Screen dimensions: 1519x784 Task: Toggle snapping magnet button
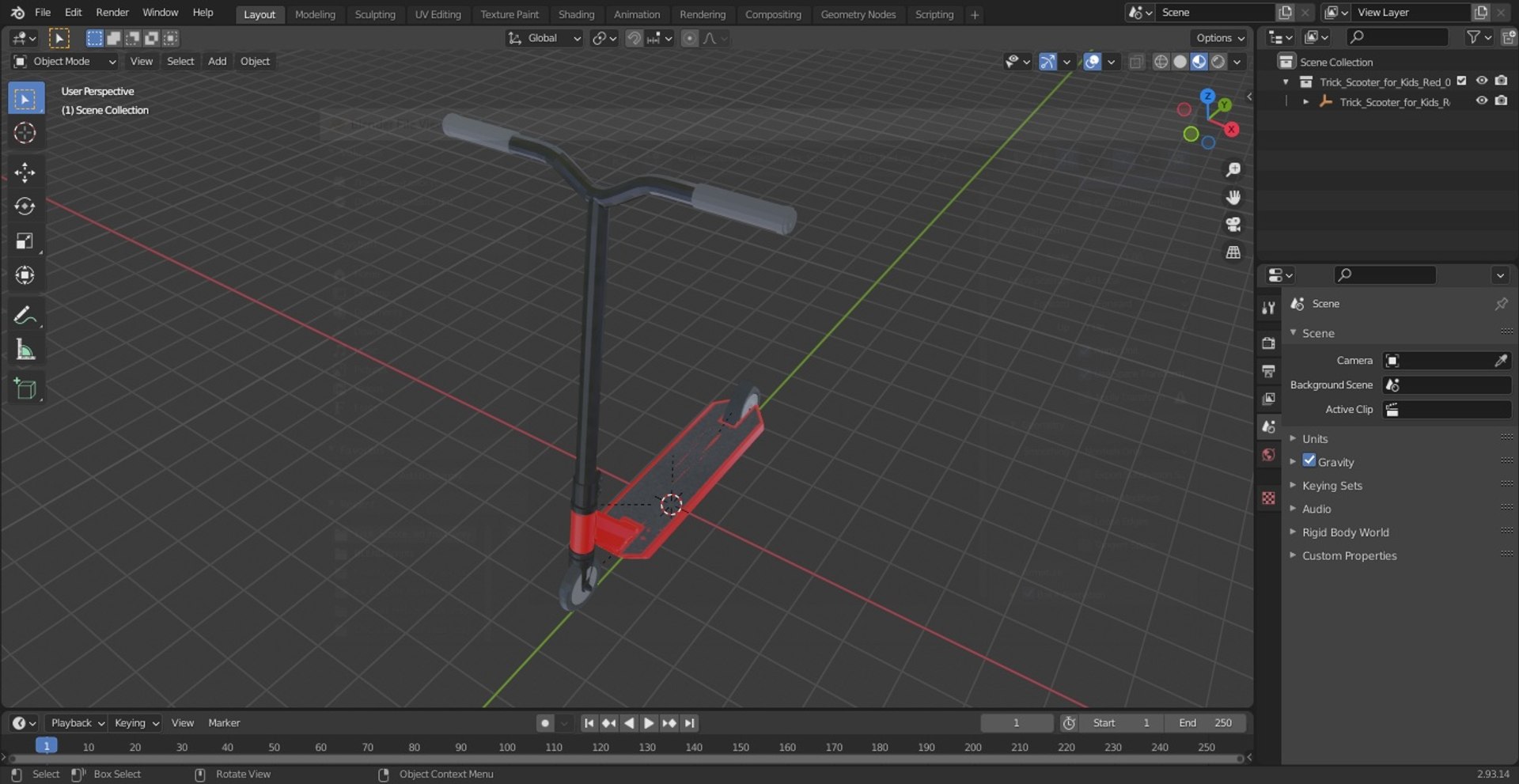point(634,38)
